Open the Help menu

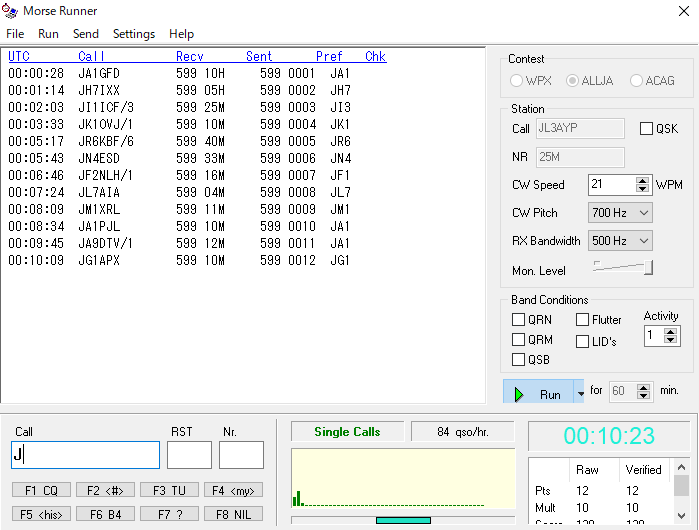pos(181,34)
